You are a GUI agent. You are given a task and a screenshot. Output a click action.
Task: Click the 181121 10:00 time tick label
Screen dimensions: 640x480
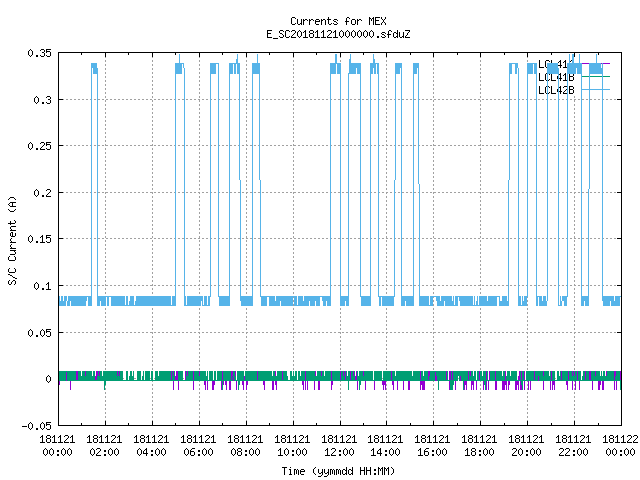click(292, 446)
